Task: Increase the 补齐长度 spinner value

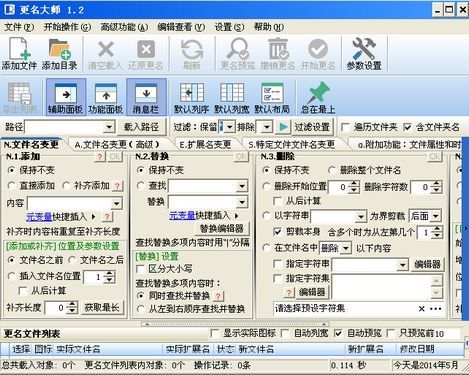Action: coord(72,305)
